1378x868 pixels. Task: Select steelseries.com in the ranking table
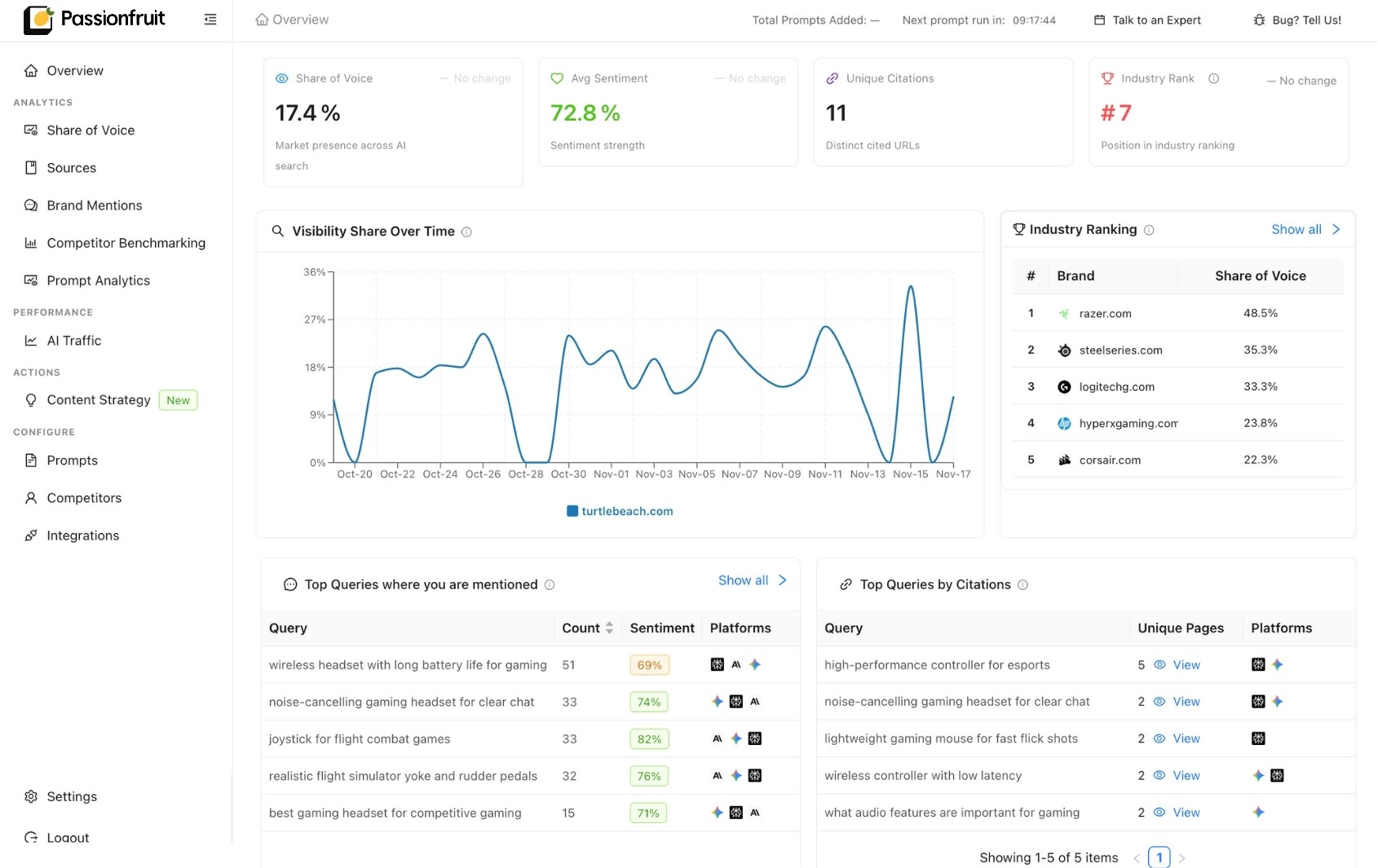1177,350
